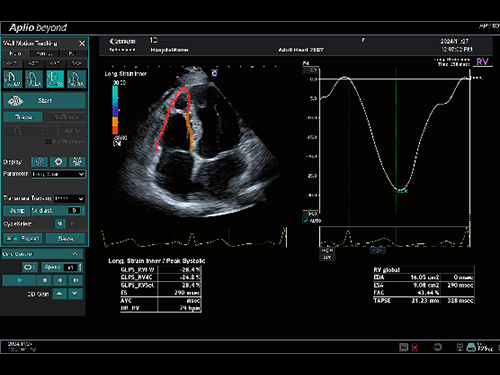Collapse the Cine Control panel
The height and width of the screenshot is (375, 500).
tap(75, 254)
